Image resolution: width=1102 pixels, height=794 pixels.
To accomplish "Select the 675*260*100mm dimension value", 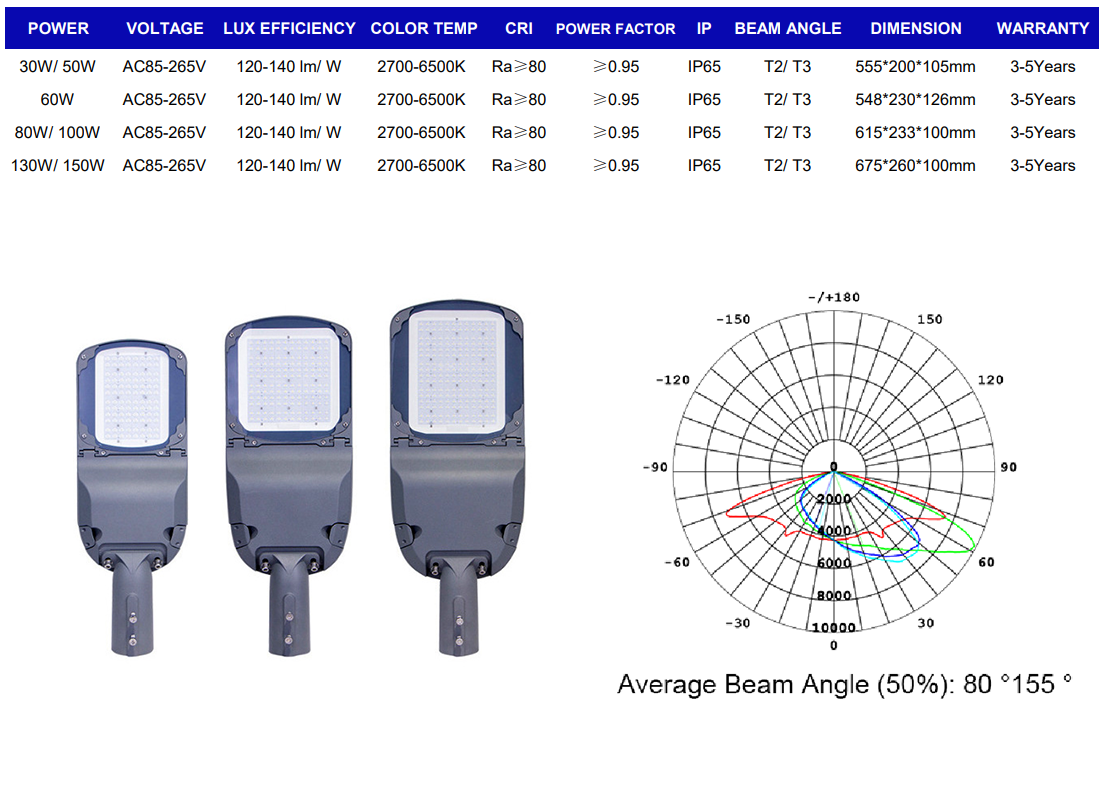I will pos(916,166).
